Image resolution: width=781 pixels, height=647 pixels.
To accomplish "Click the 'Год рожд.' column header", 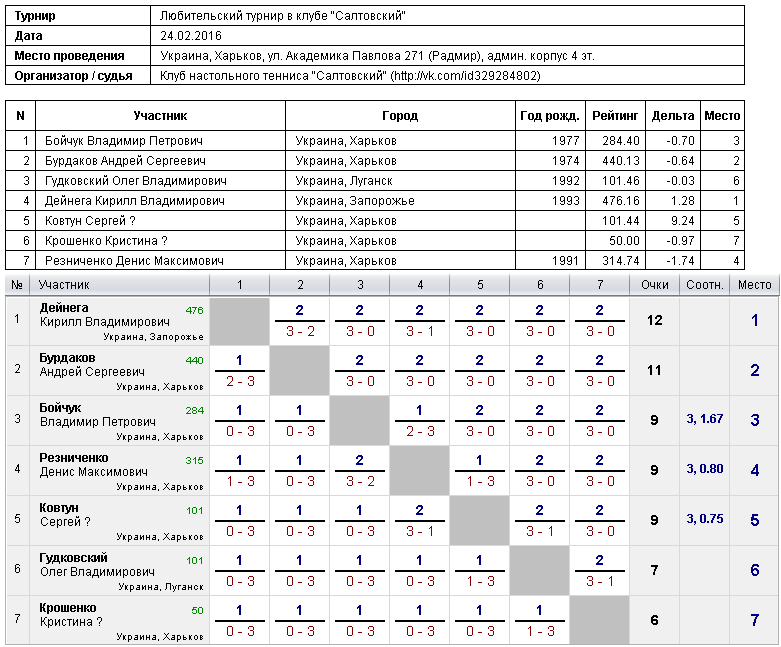I will tap(550, 116).
